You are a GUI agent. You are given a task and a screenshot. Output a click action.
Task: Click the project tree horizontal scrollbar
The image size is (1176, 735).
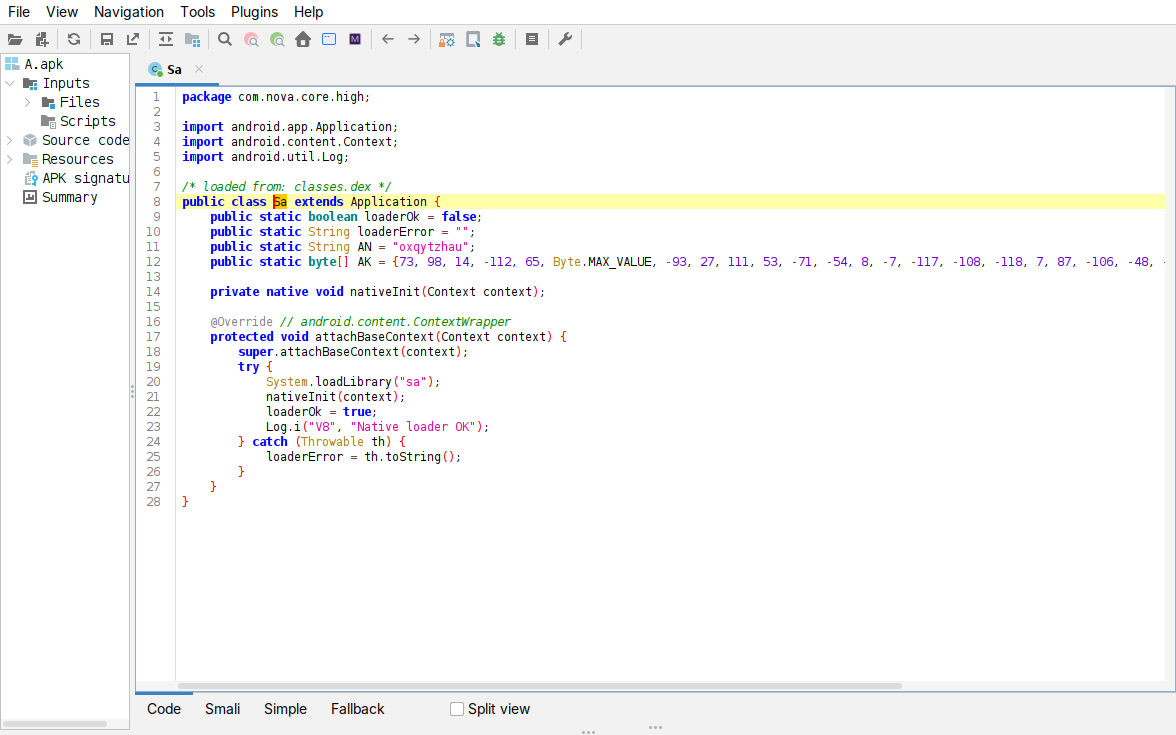tap(55, 724)
